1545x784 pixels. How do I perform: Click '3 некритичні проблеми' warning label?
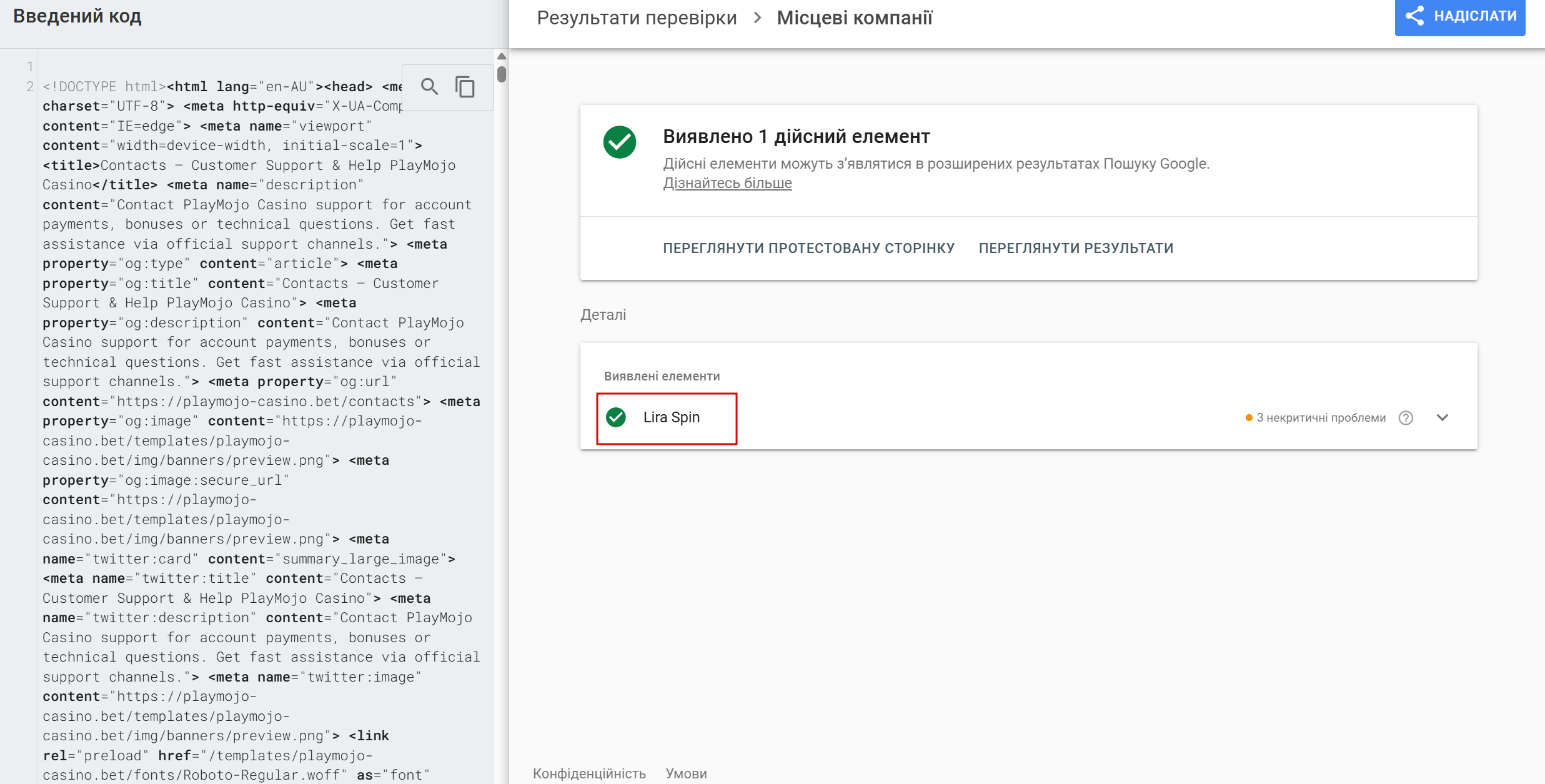[1320, 418]
